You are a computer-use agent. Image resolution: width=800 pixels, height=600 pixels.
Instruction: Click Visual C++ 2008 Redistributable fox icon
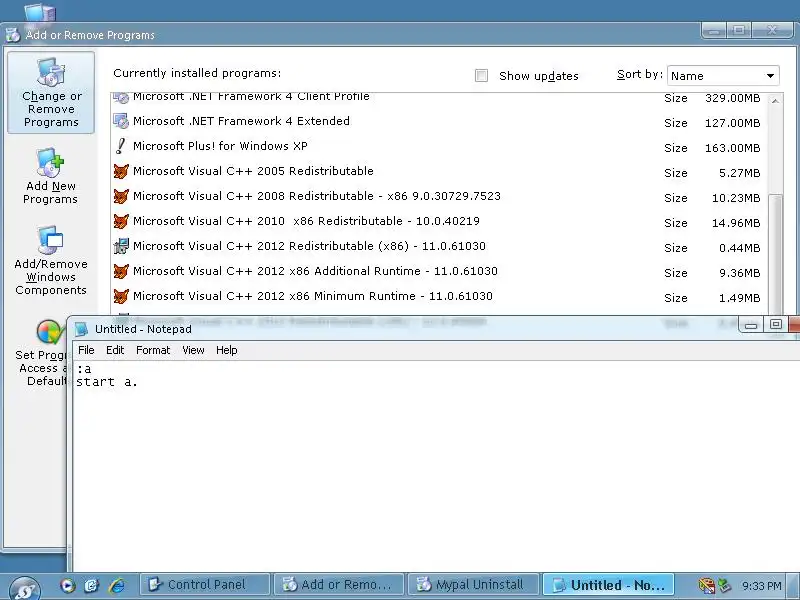tap(121, 196)
